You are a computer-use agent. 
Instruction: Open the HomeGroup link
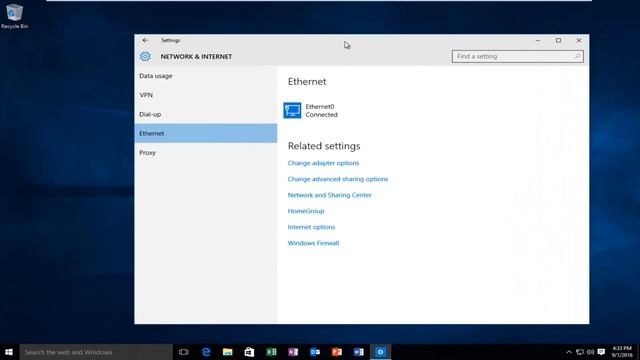306,211
